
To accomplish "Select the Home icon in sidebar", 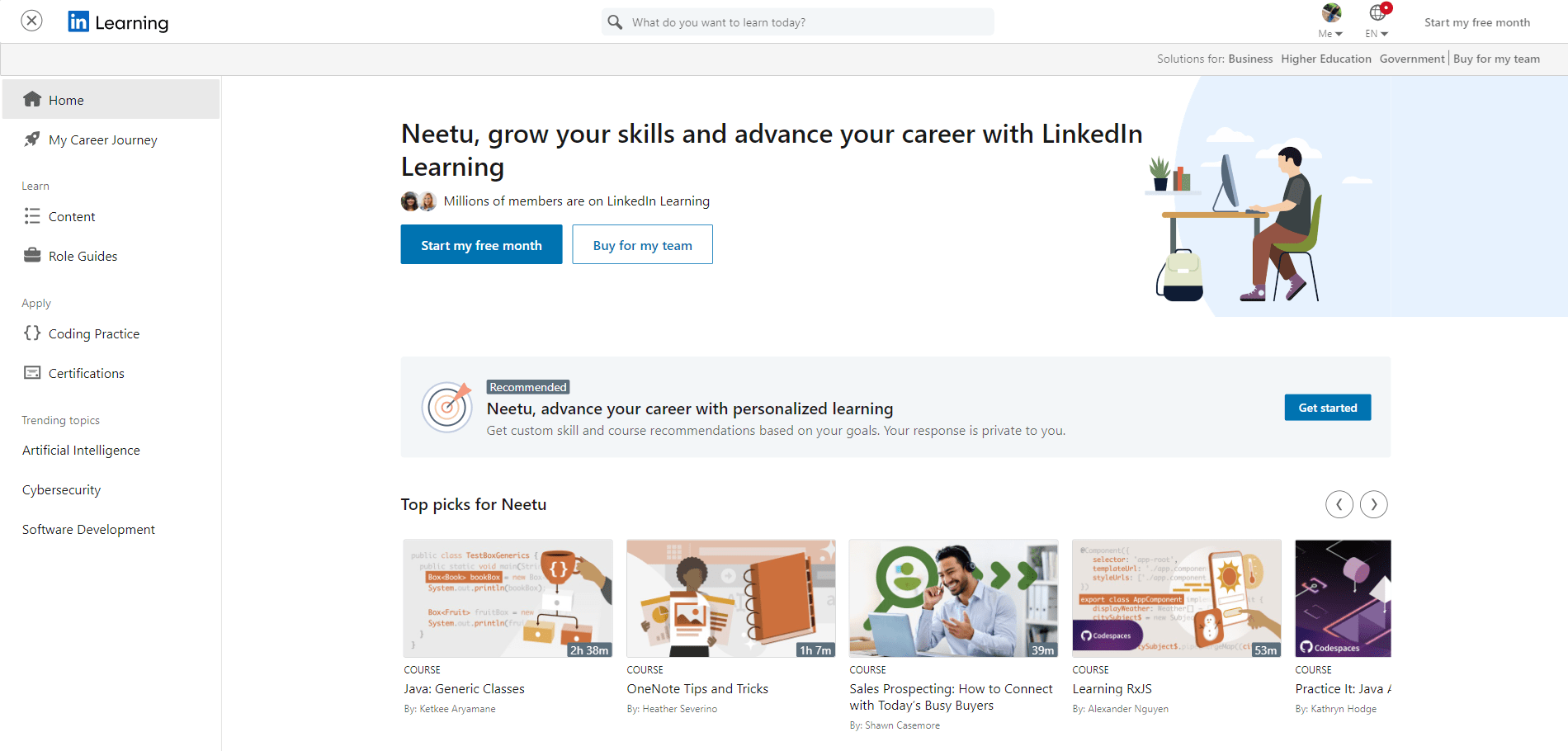I will click(31, 99).
